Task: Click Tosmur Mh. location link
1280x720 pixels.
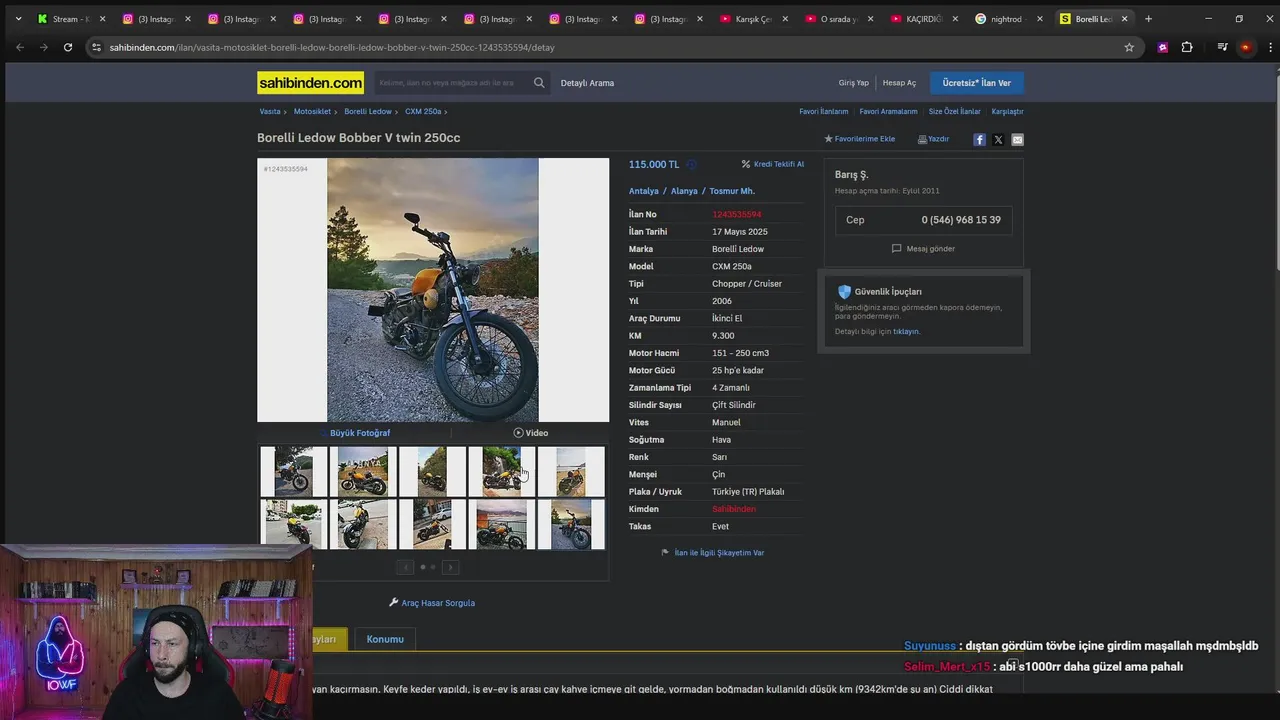Action: [732, 191]
